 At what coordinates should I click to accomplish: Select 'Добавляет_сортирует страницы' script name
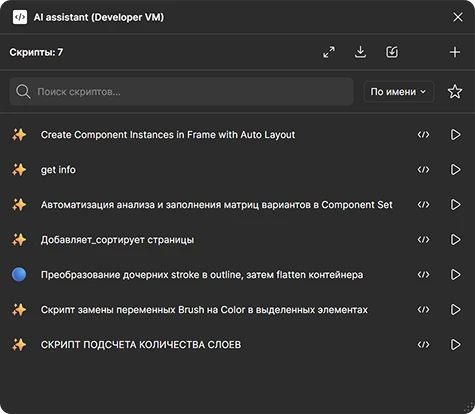coord(117,240)
